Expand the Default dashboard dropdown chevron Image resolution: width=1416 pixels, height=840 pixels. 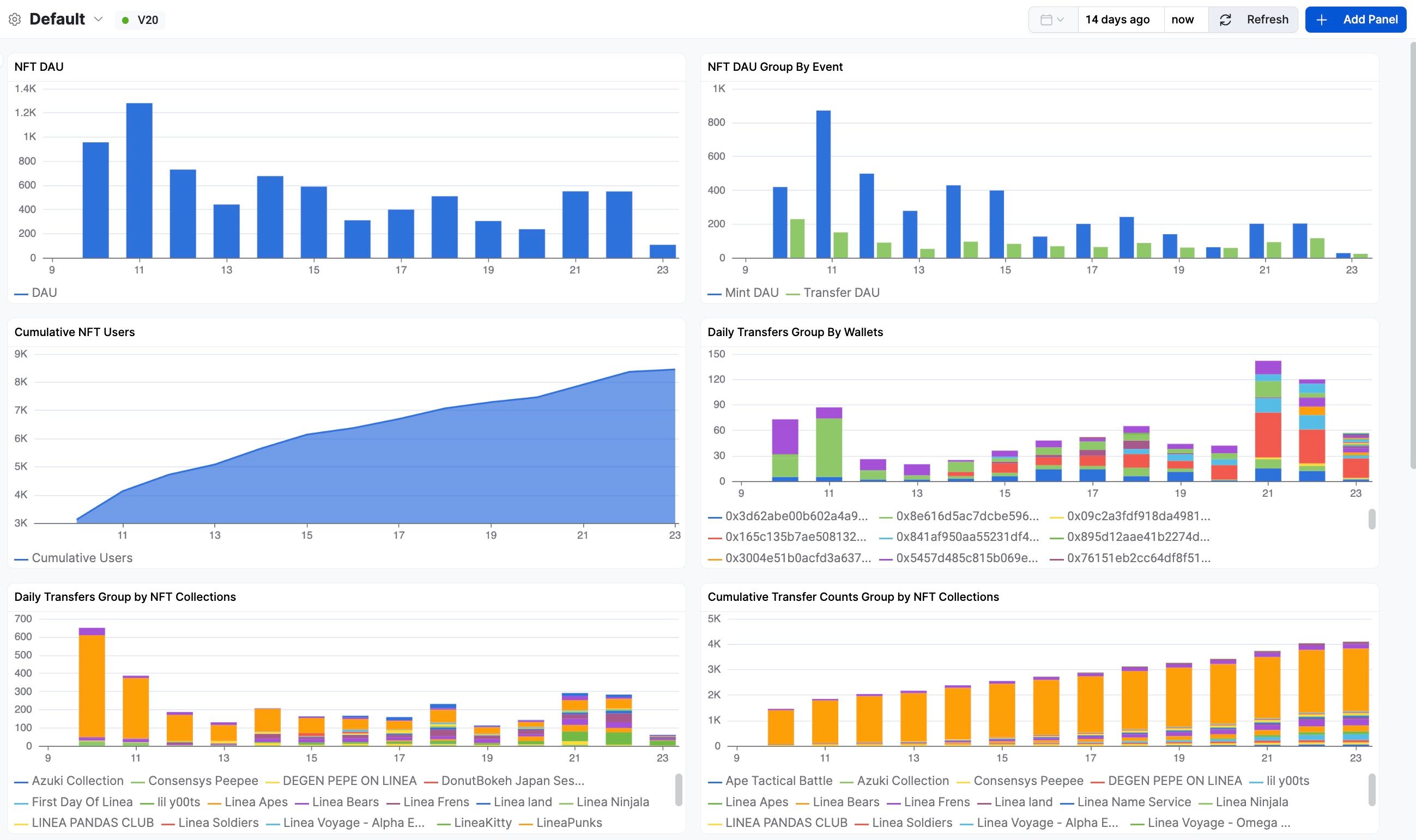98,19
